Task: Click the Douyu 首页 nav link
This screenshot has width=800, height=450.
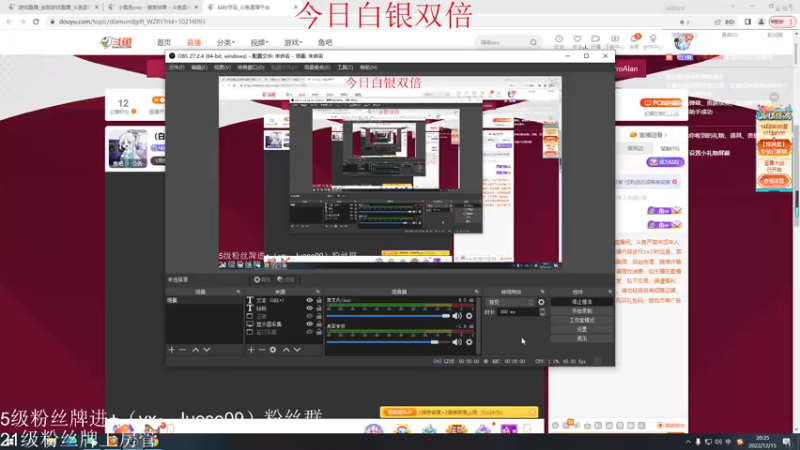Action: (164, 42)
